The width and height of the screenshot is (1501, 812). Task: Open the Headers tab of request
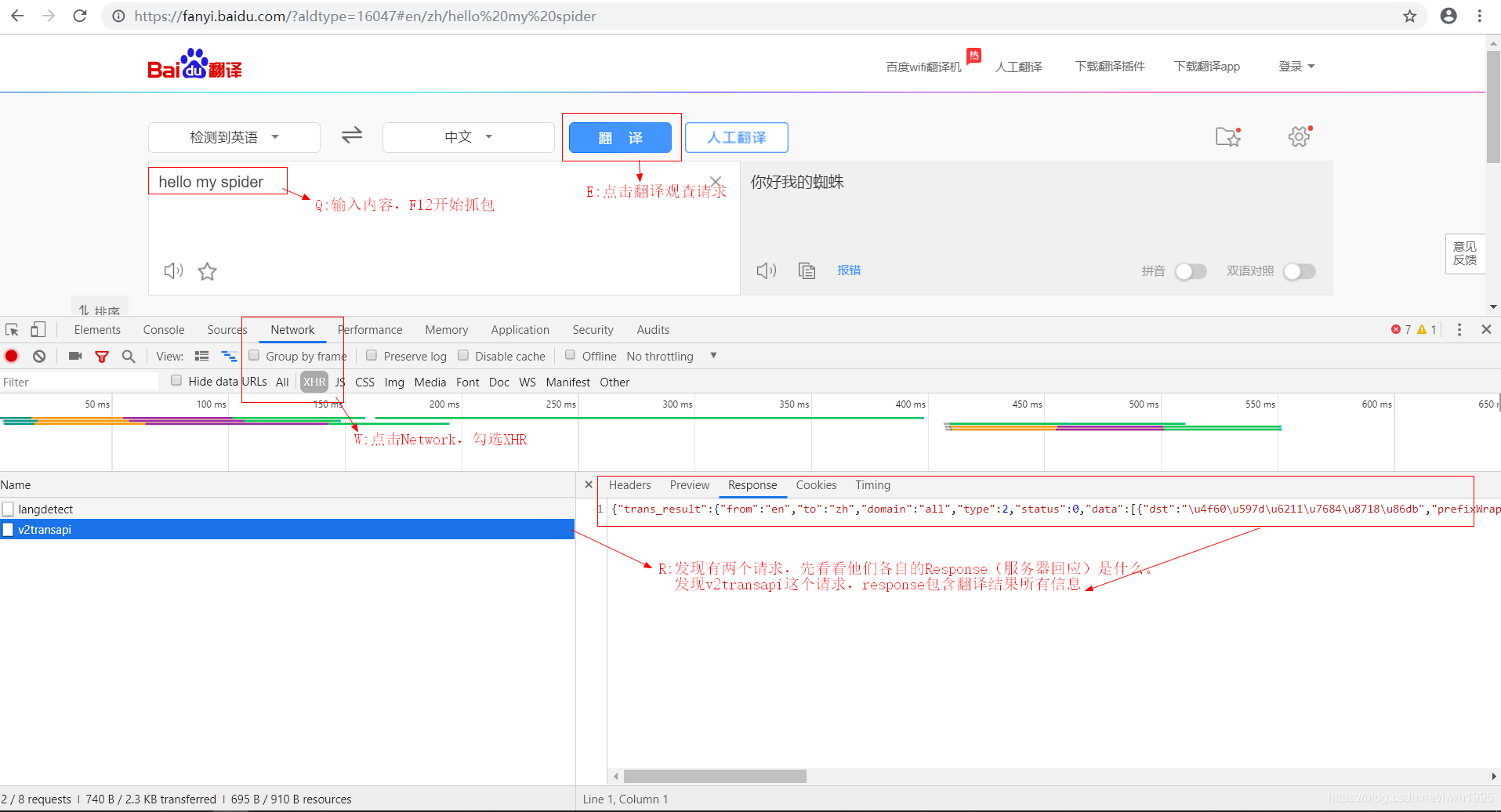(x=629, y=485)
